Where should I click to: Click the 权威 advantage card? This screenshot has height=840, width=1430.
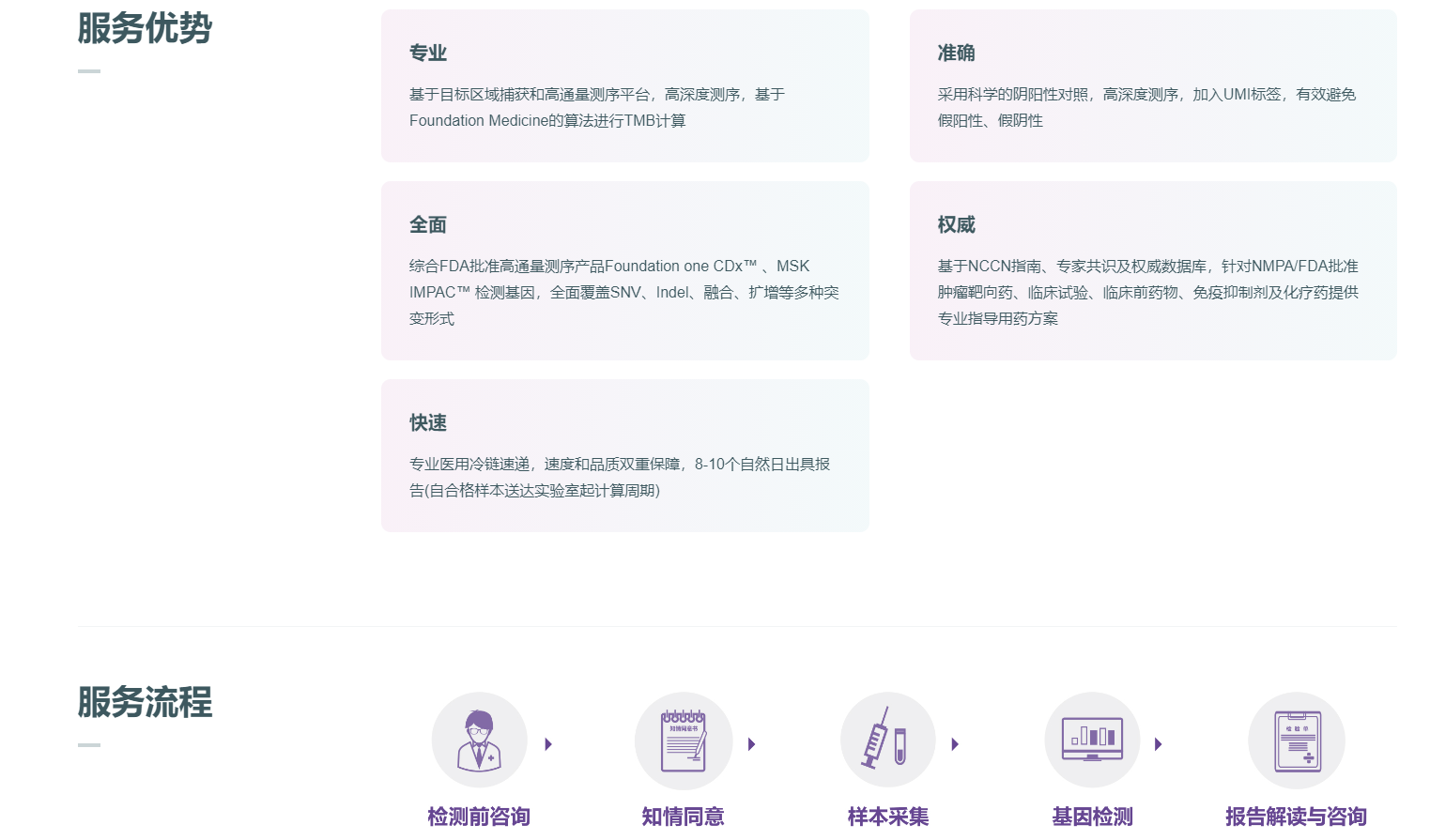[1152, 271]
